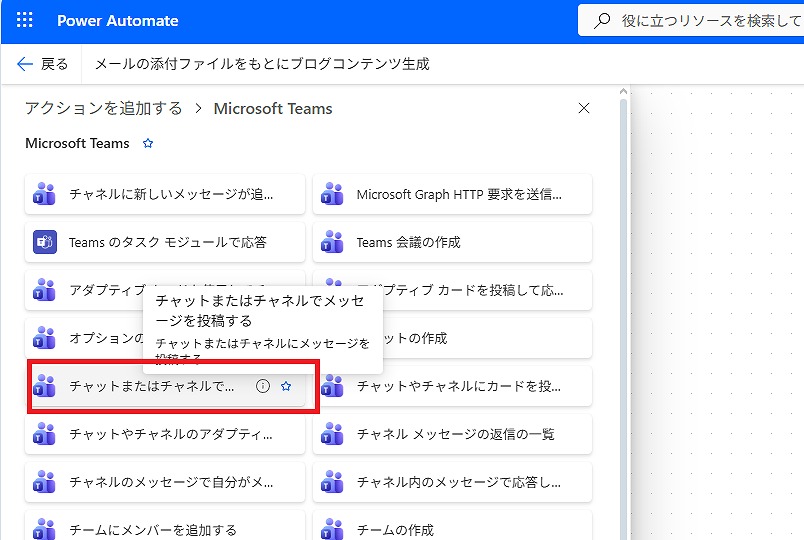Click Teams icon for チャットやチャネルにカードを投 action
This screenshot has height=540, width=804.
[333, 386]
